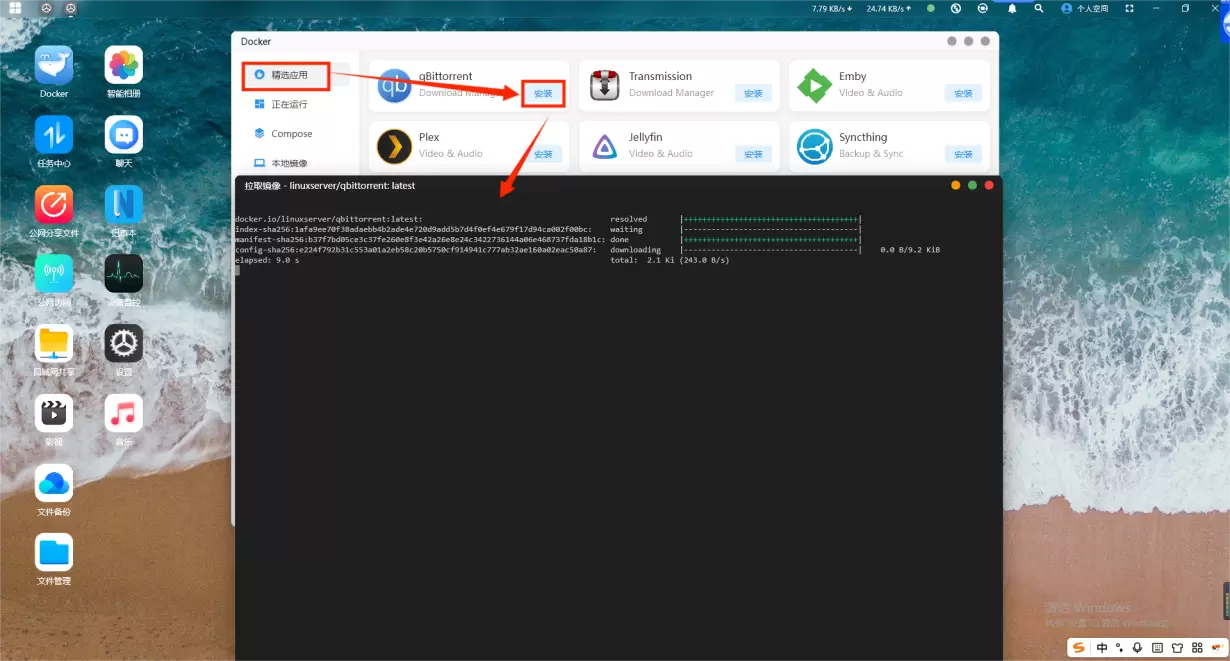Screen dimensions: 1230x661
Task: Open the 文件备份 cloud backup icon
Action: [54, 483]
